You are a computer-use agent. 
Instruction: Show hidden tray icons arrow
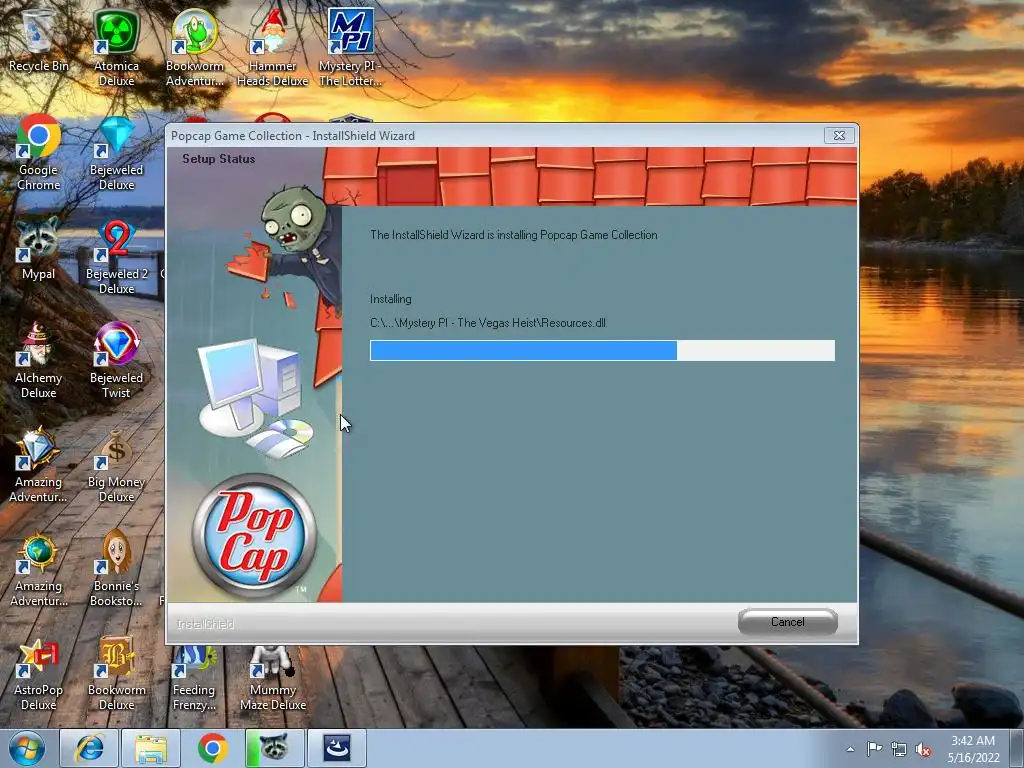850,749
